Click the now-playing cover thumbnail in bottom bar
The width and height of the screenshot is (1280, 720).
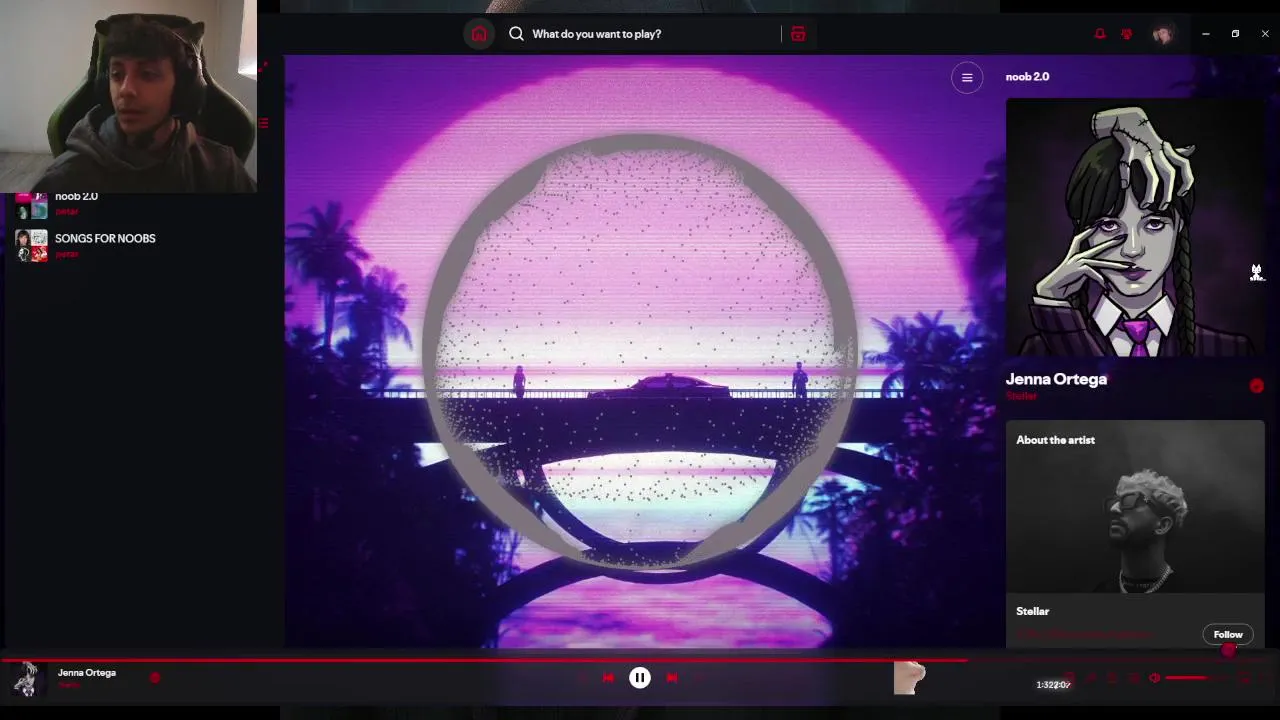tap(27, 679)
